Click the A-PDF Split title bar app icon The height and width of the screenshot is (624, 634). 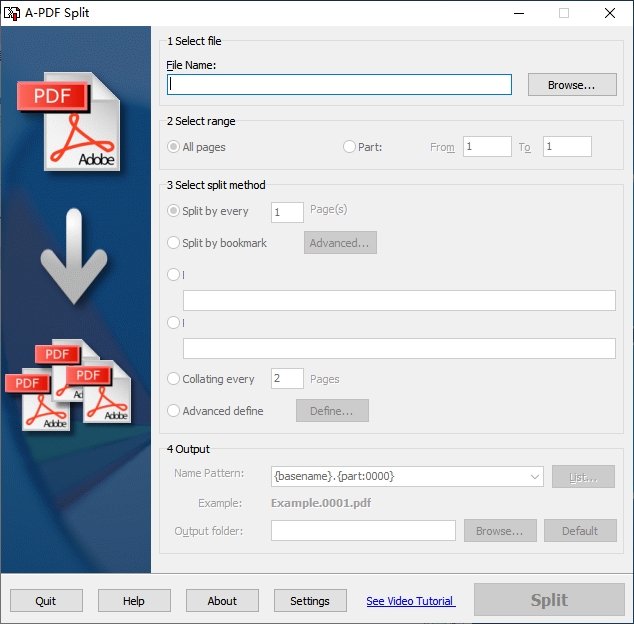click(x=12, y=13)
